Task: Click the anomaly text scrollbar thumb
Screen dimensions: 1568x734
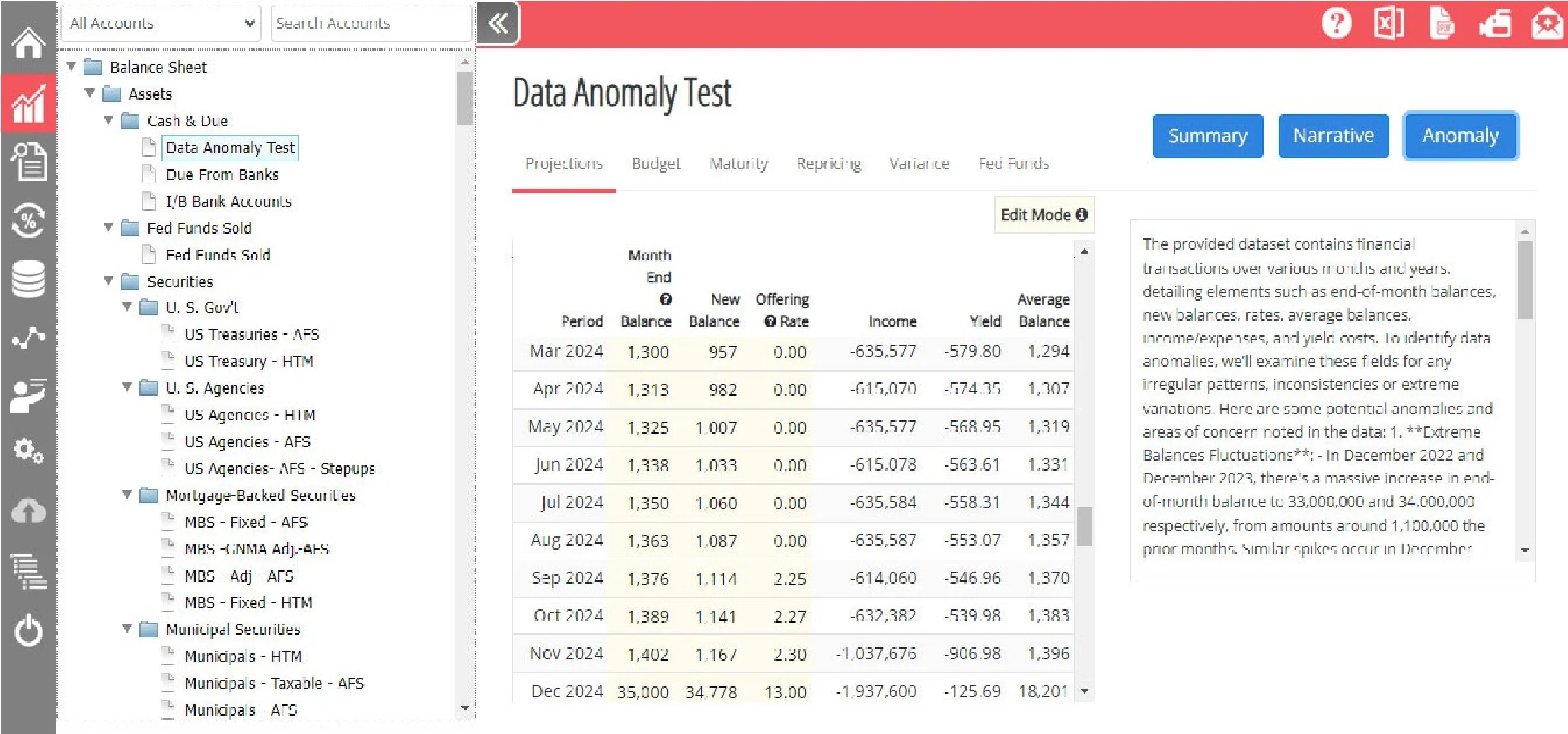Action: pos(1525,280)
